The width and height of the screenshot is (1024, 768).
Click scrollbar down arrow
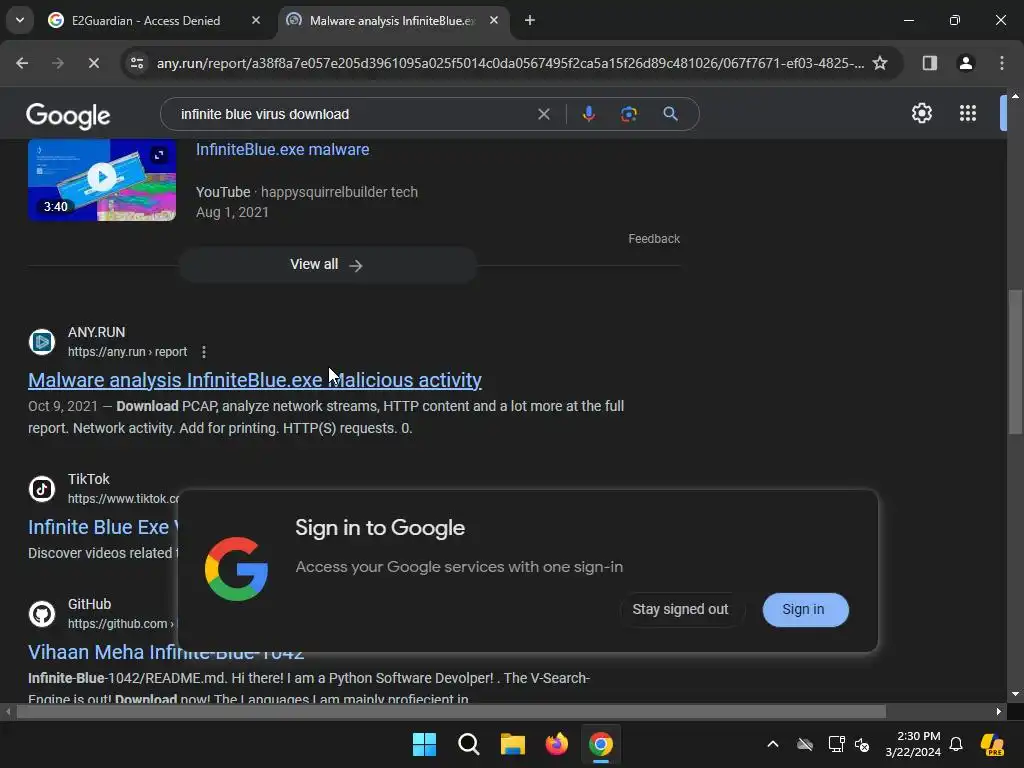(x=1015, y=694)
